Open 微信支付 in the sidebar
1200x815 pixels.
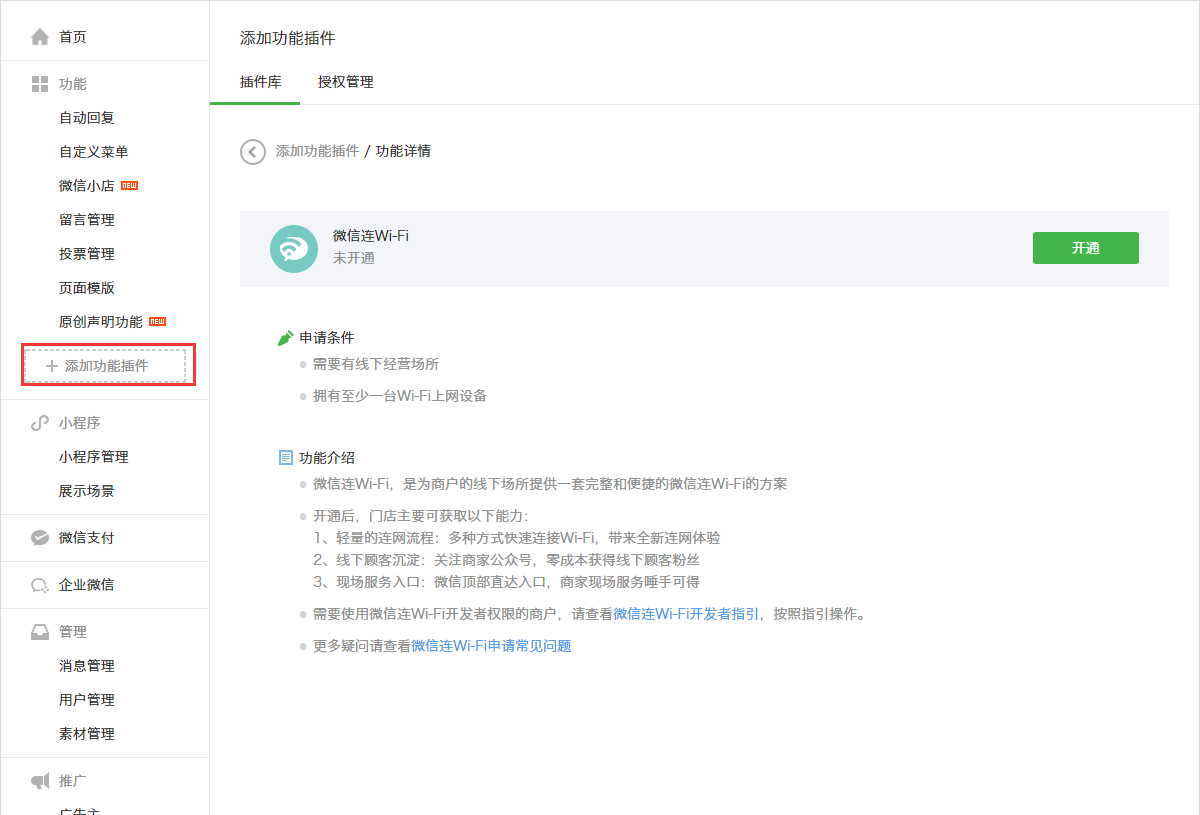pyautogui.click(x=87, y=538)
